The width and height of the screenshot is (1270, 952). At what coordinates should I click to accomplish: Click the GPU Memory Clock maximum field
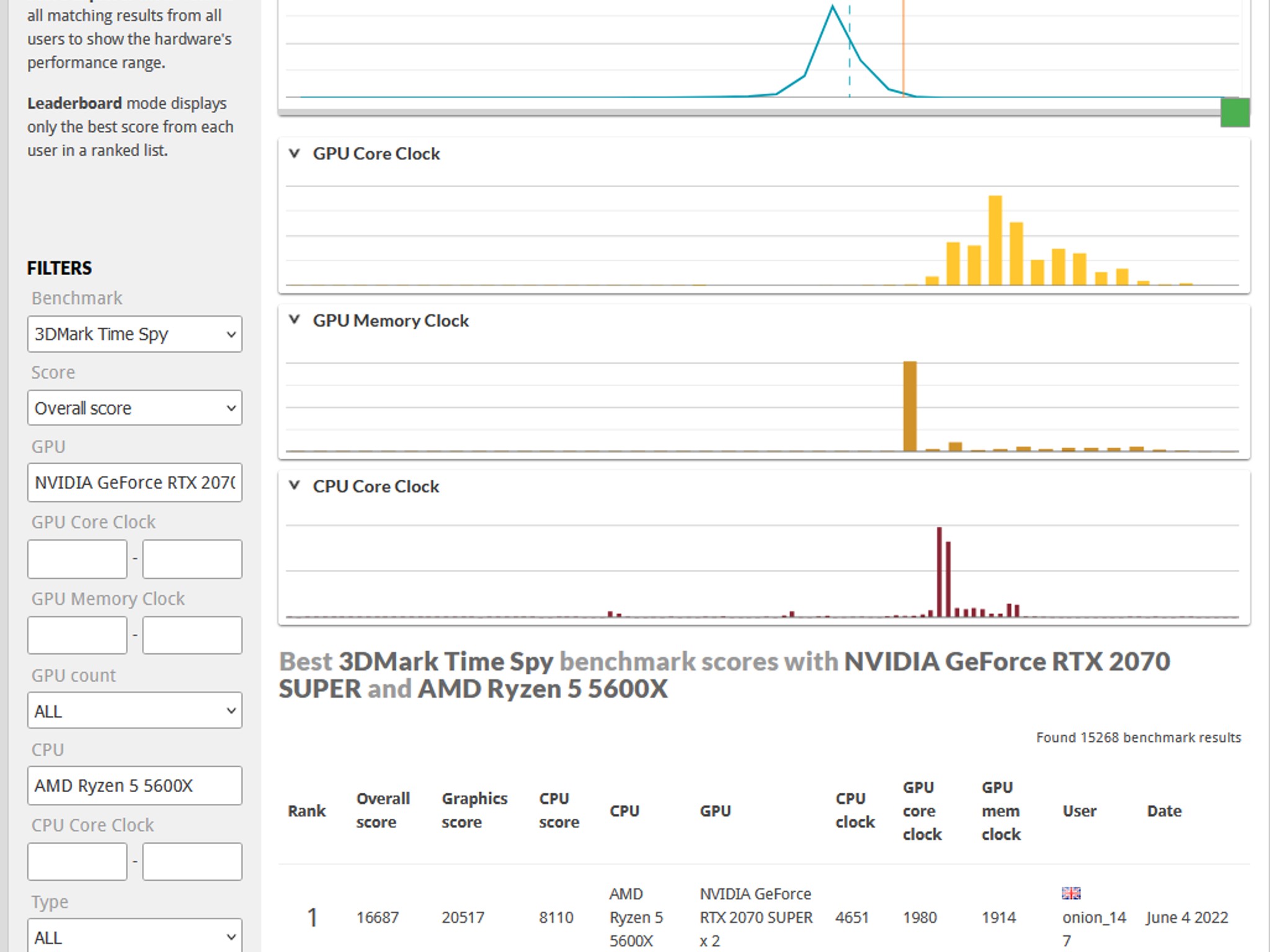[192, 635]
